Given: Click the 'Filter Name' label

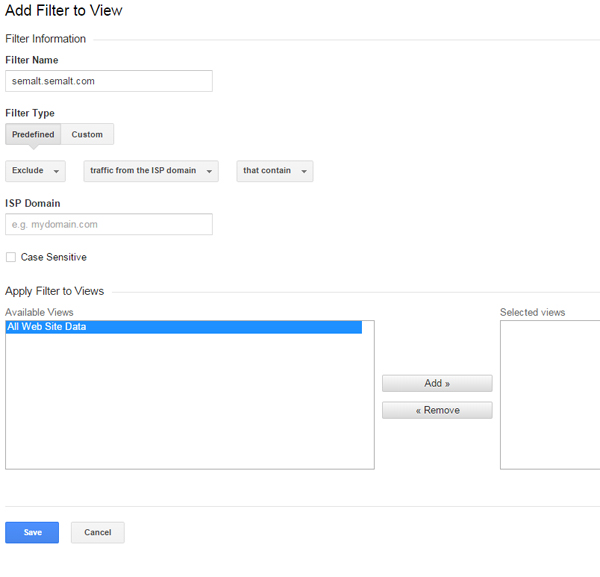Looking at the screenshot, I should tap(32, 60).
